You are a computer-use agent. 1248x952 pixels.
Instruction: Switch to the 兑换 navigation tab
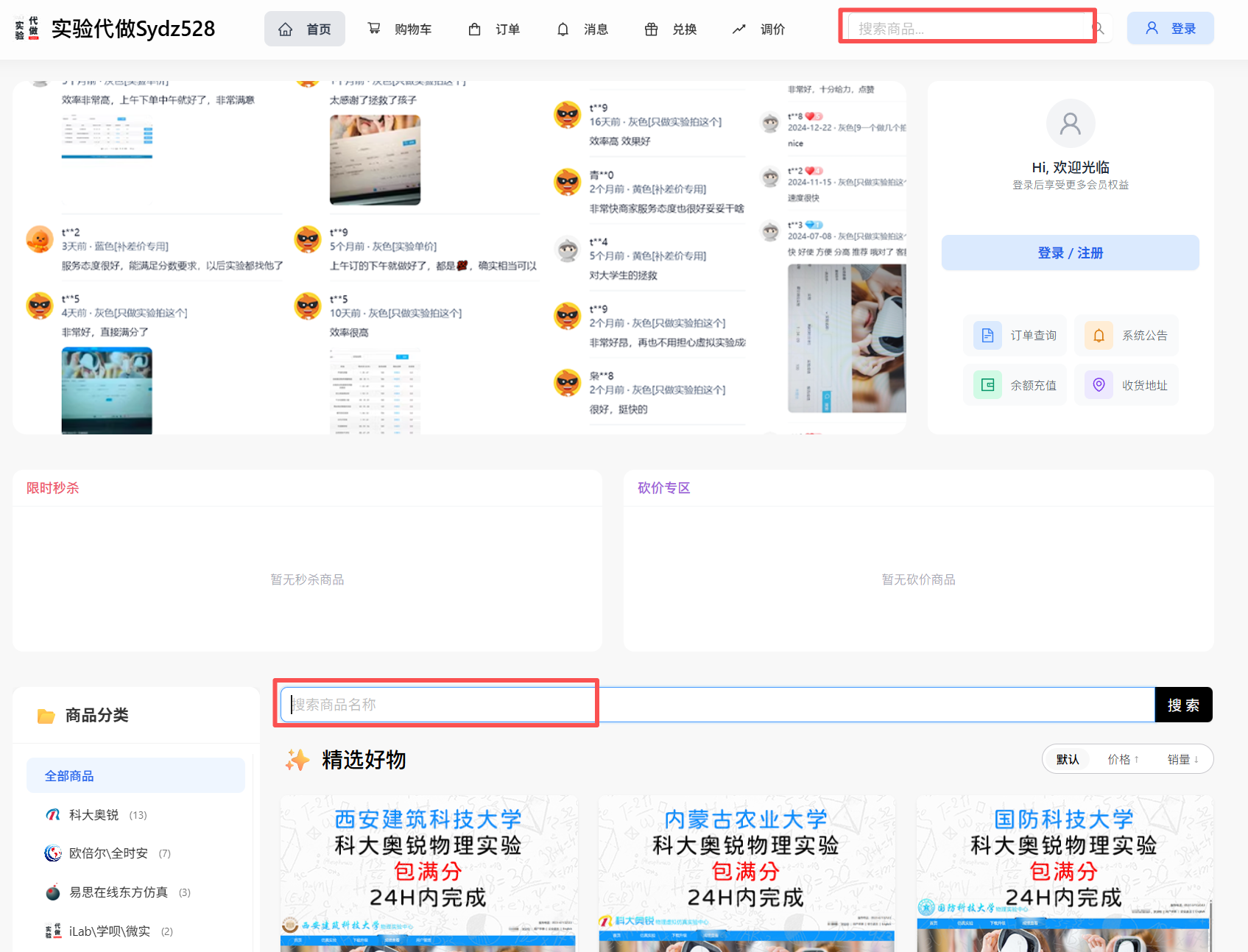(671, 29)
